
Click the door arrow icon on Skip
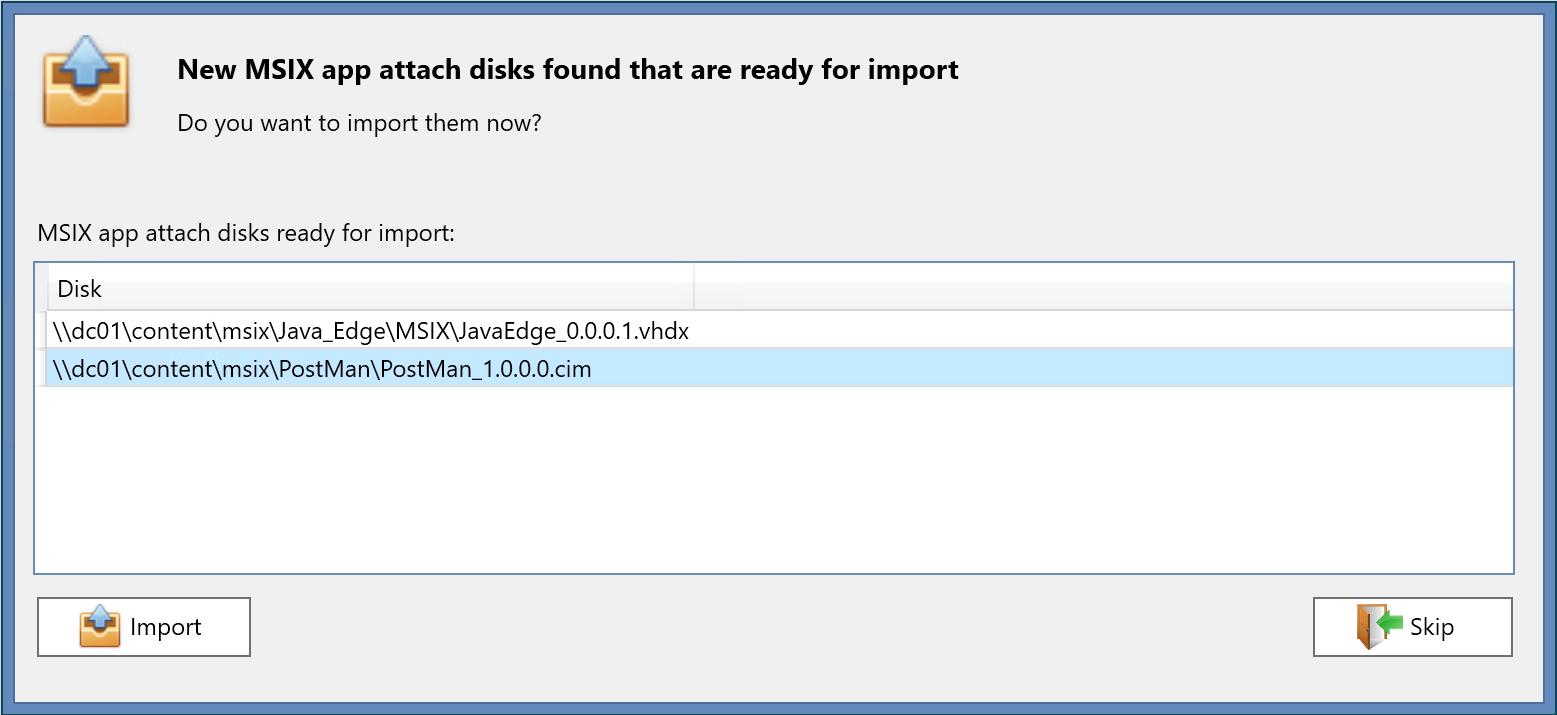(x=1380, y=627)
